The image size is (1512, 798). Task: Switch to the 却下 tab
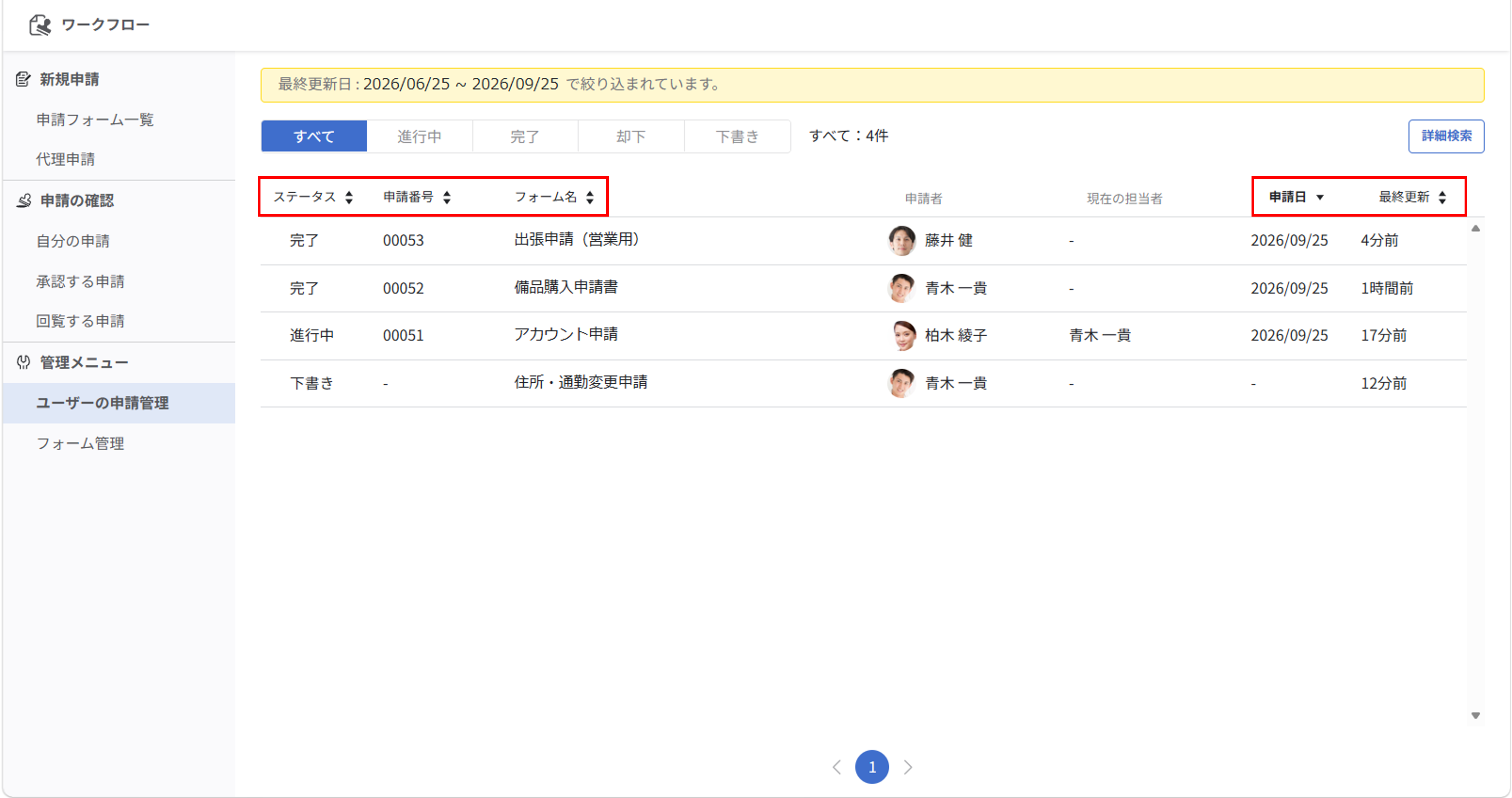tap(631, 136)
